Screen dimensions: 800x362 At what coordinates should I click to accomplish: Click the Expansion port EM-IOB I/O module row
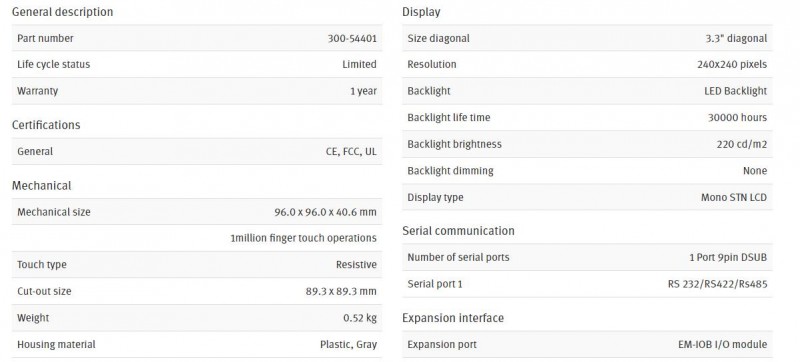587,344
